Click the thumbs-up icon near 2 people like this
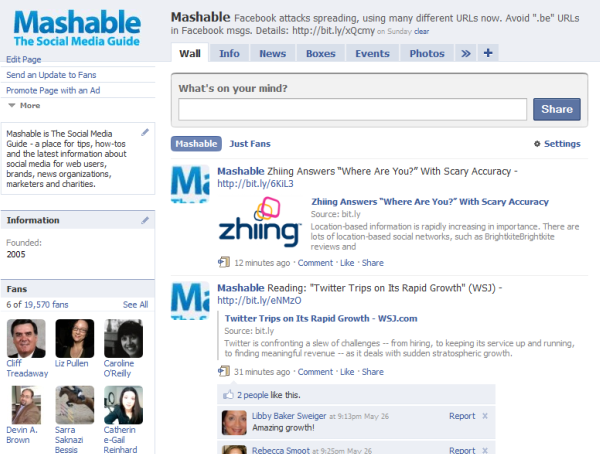 (228, 395)
